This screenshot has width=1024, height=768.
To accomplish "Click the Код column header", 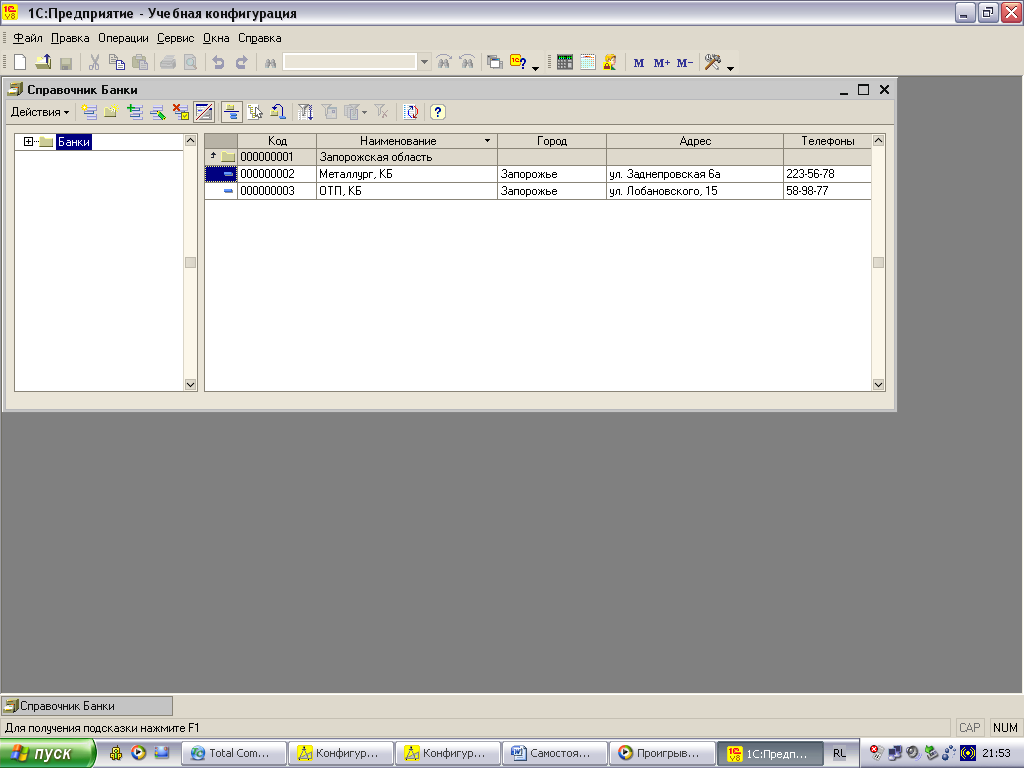I will pyautogui.click(x=277, y=141).
